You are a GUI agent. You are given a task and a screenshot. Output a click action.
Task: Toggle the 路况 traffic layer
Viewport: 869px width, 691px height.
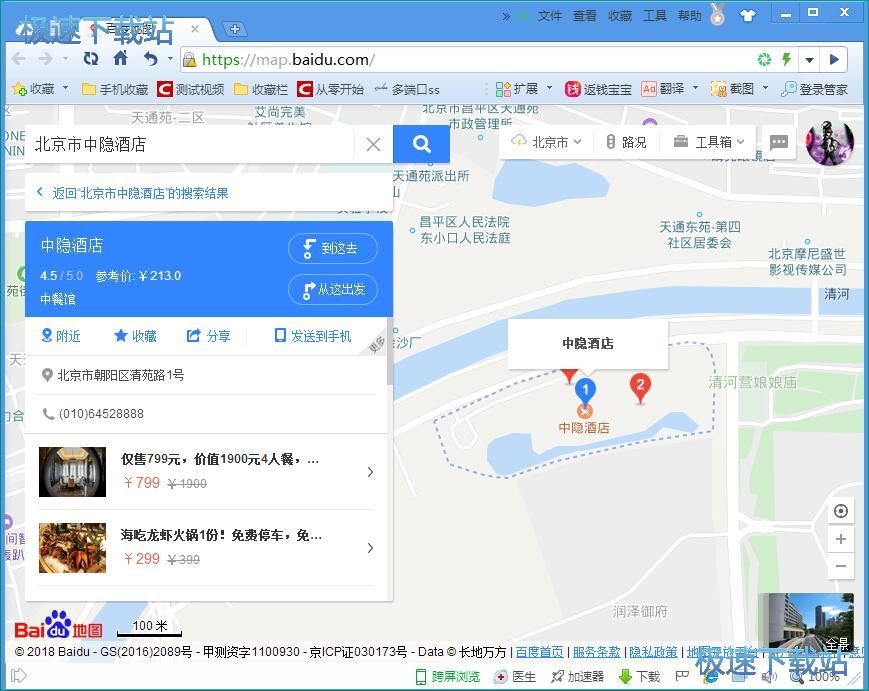point(626,142)
